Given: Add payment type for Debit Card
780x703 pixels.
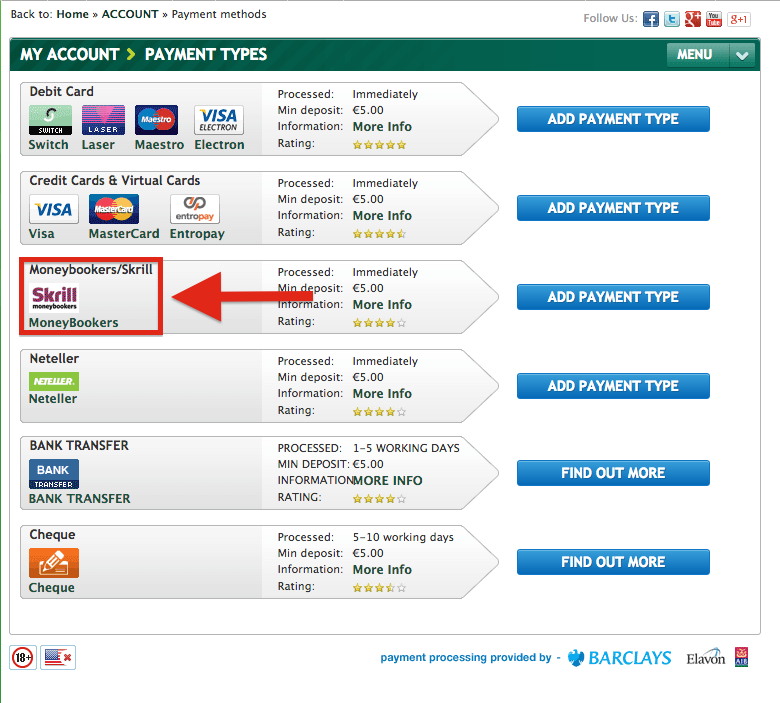Looking at the screenshot, I should [x=613, y=119].
